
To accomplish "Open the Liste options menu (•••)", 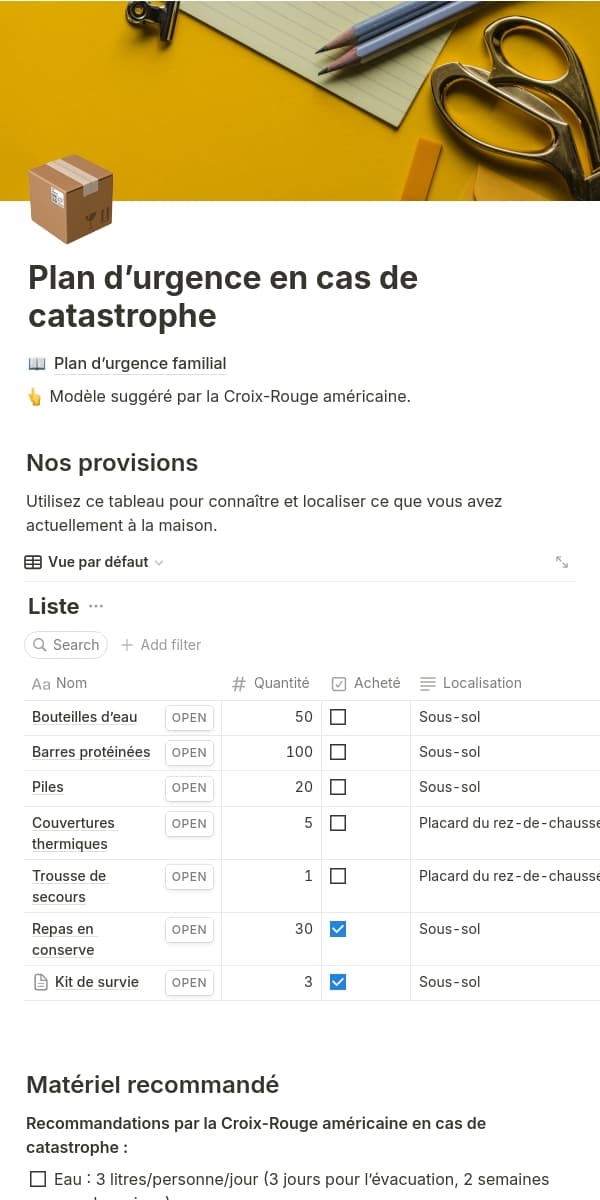I will coord(97,606).
